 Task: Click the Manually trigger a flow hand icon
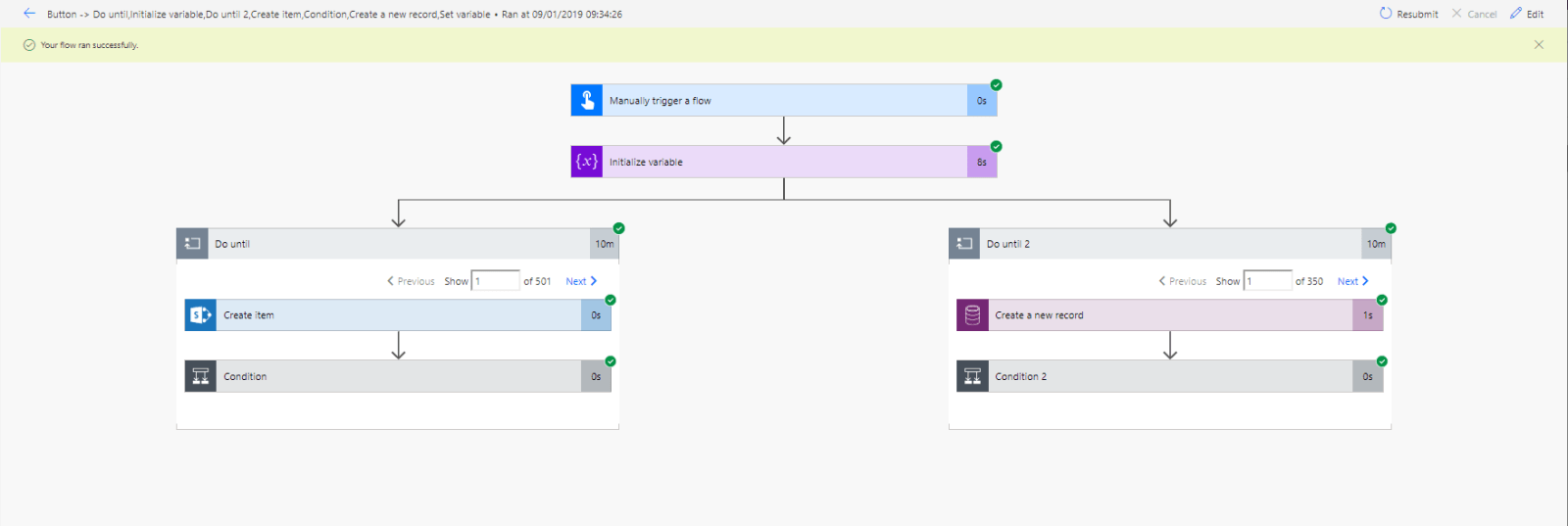[587, 100]
